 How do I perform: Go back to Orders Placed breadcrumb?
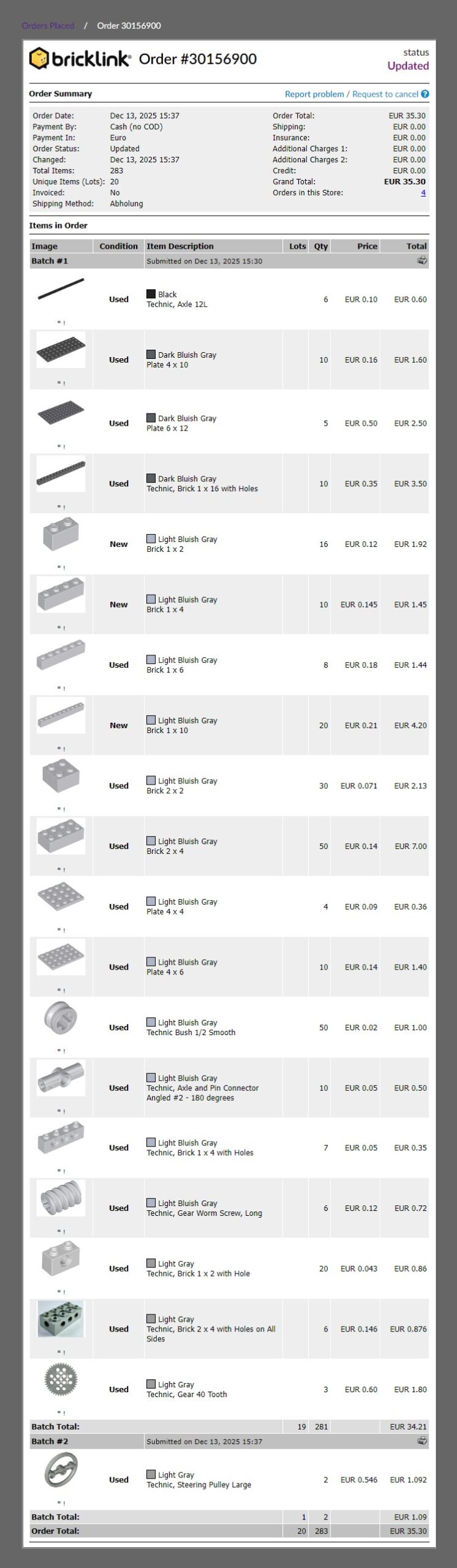click(48, 26)
